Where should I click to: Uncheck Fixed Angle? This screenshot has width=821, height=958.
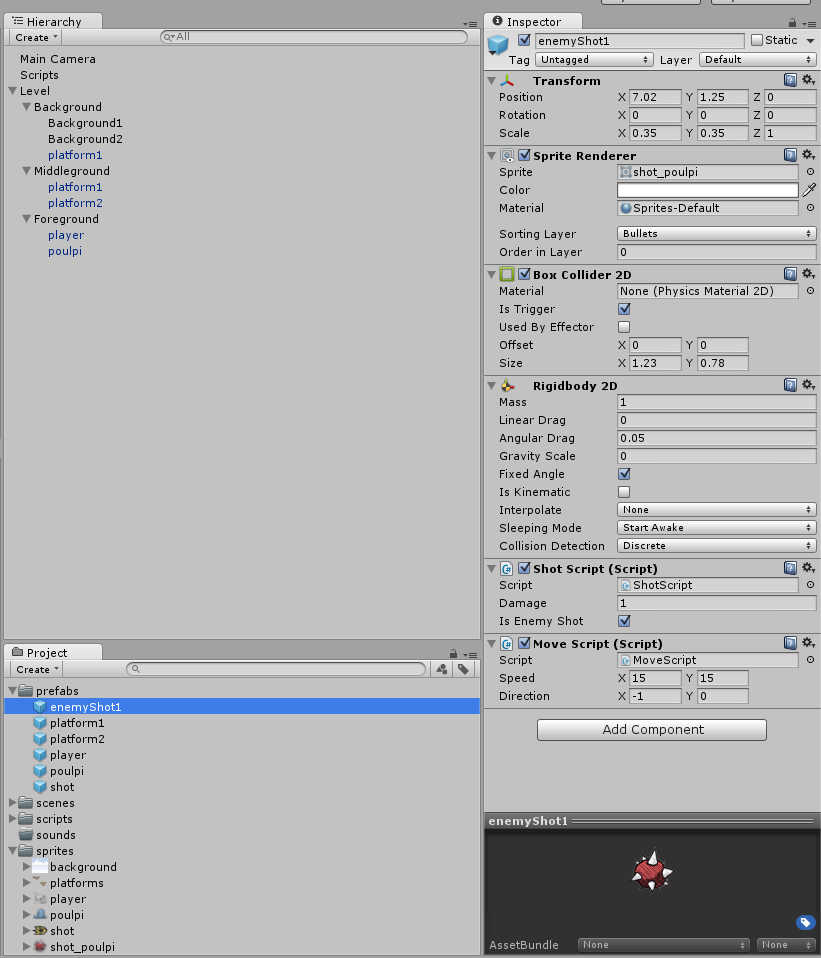624,474
